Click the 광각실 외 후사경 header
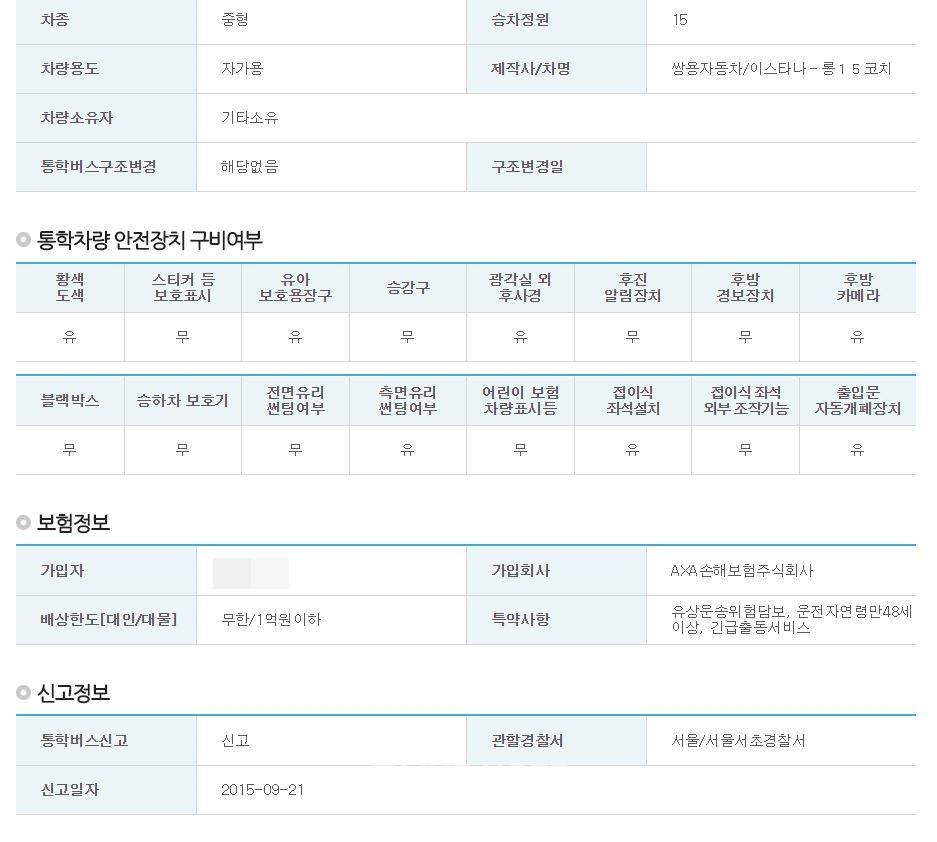This screenshot has width=937, height=842. coord(520,287)
